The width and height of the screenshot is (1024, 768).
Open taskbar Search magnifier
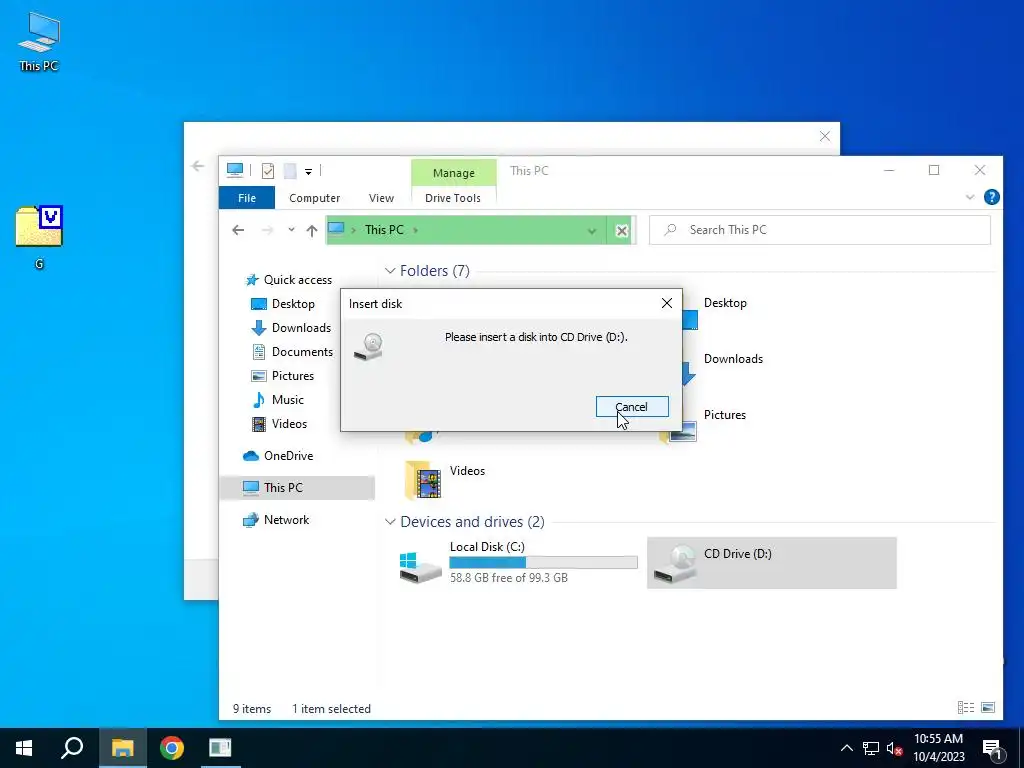pos(72,748)
